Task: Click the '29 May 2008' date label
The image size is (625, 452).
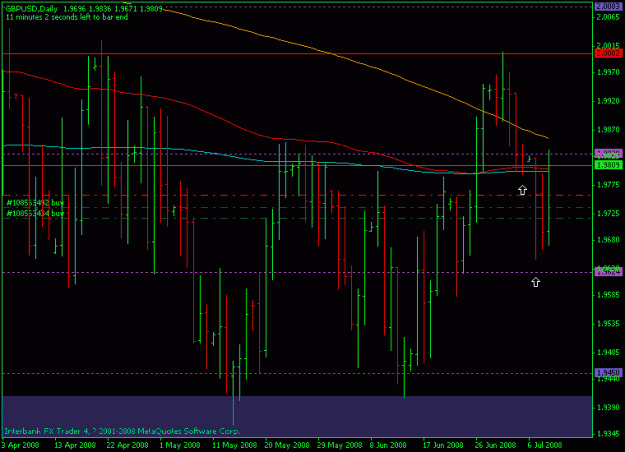Action: pyautogui.click(x=340, y=445)
